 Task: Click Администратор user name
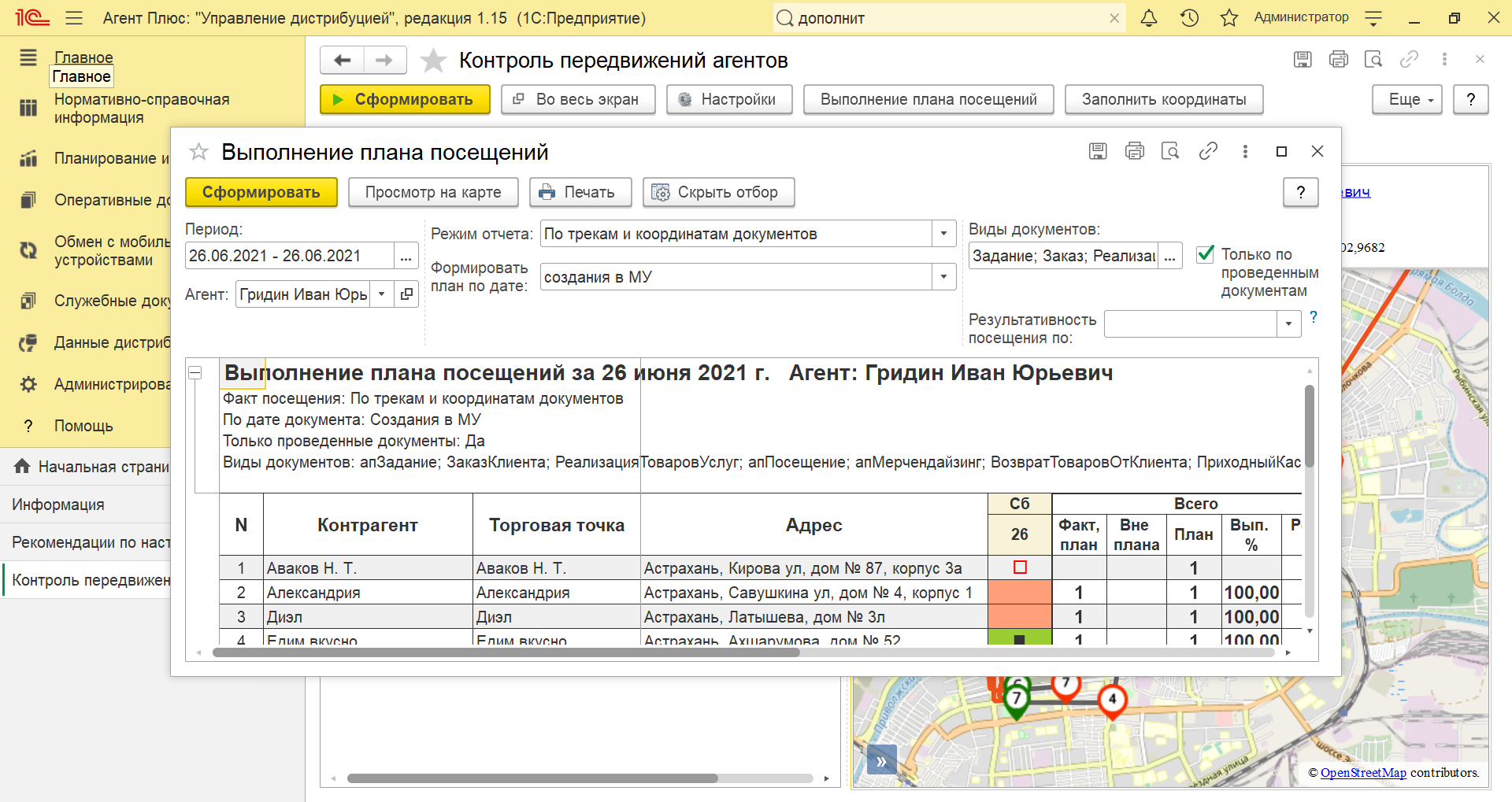pos(1301,17)
